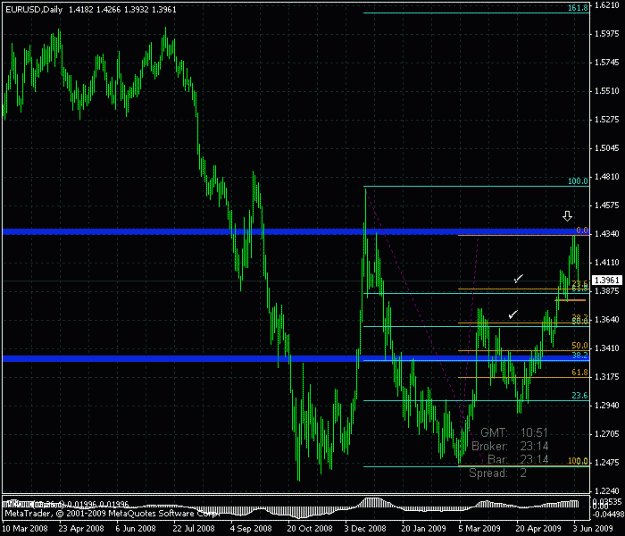Click the 1.2475 price axis label

607,462
